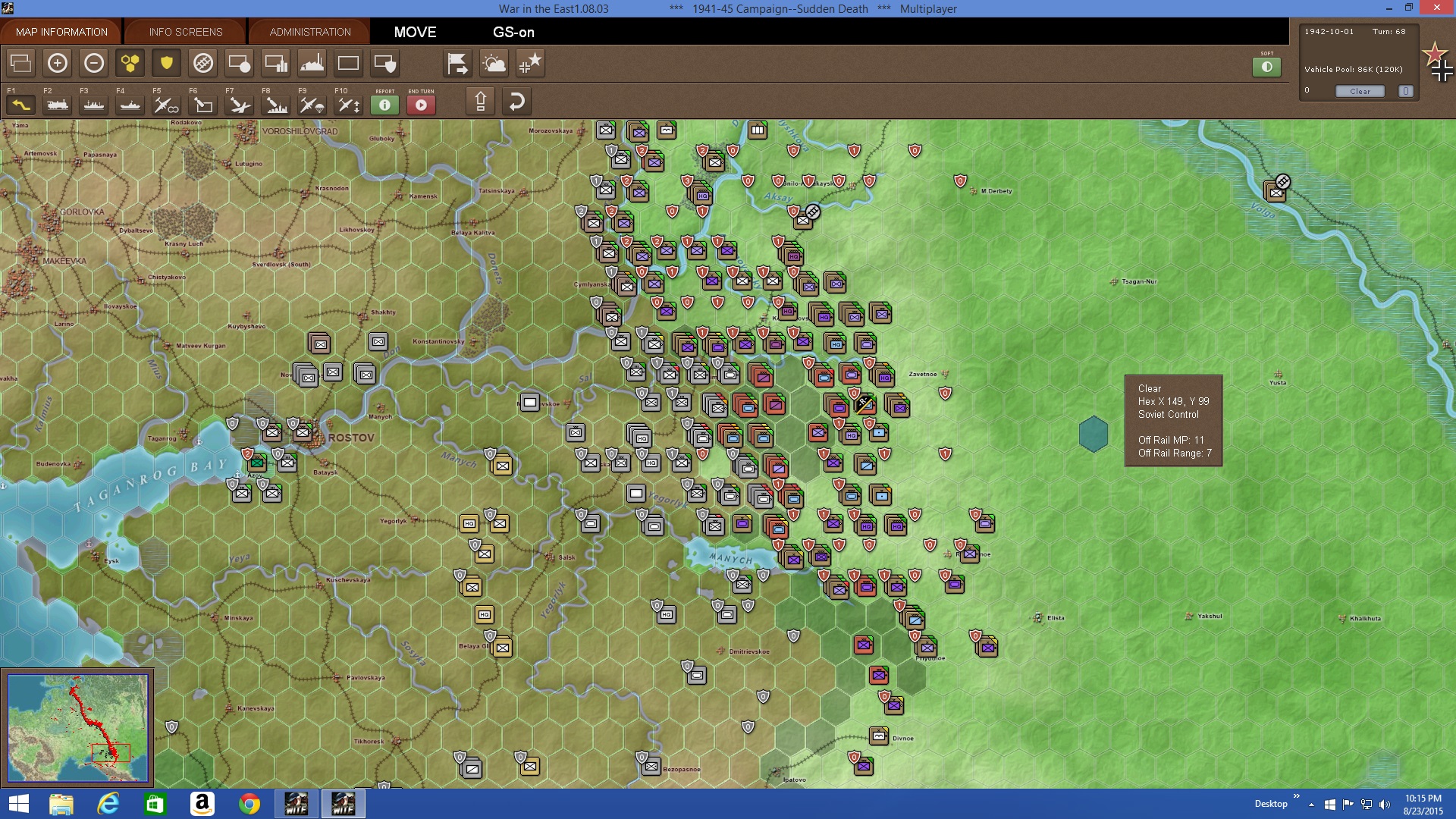Click the undo curved arrow icon
Screen dimensions: 1456x819
click(x=517, y=101)
